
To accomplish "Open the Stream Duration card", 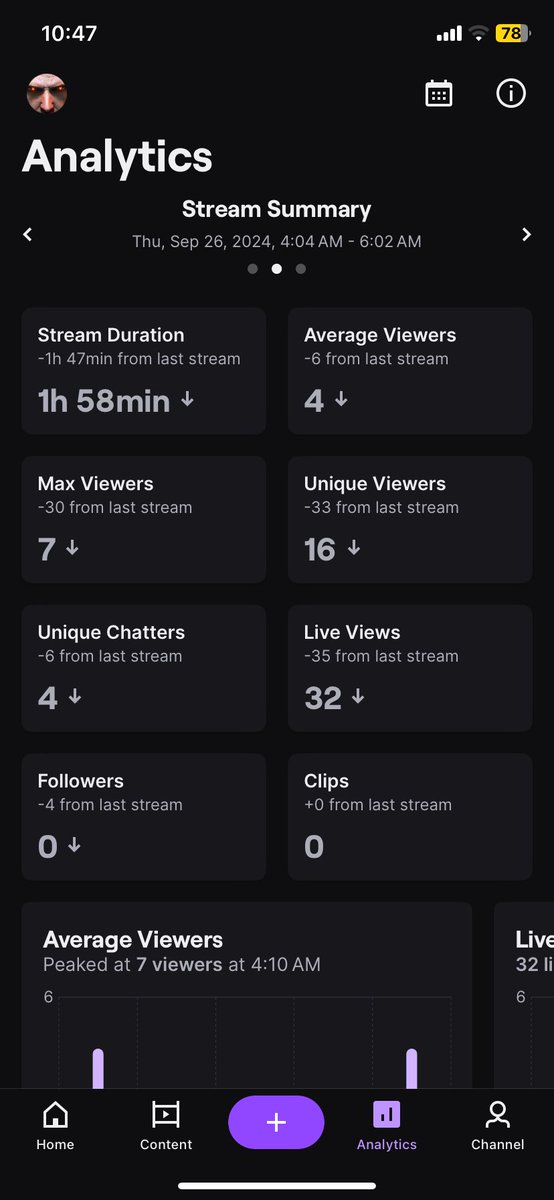I will 144,371.
